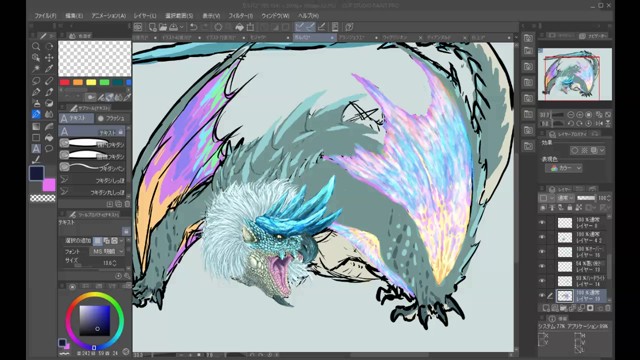Toggle visibility of the 93 % hard light layer
640x360 pixels.
click(x=542, y=281)
